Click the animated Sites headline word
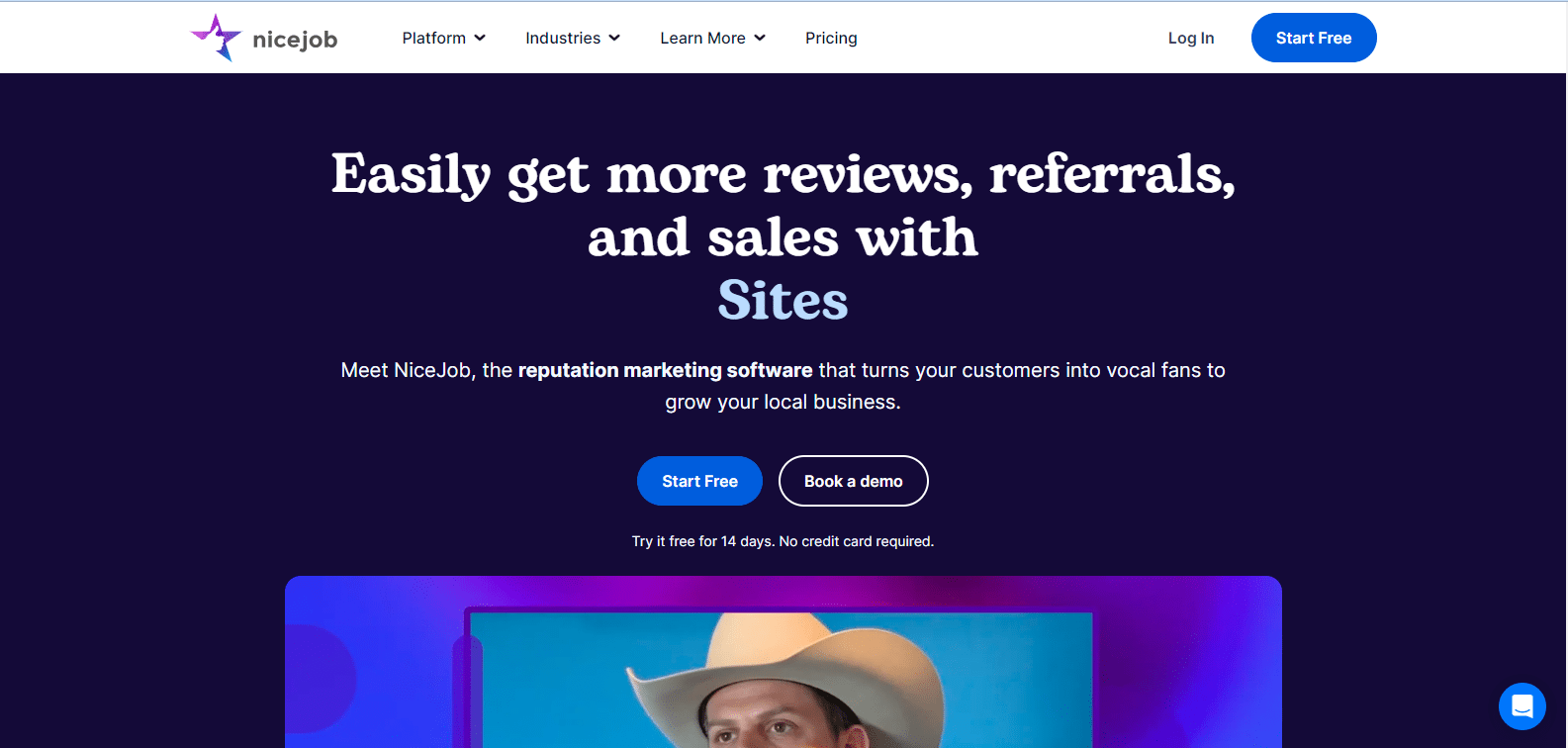 [783, 300]
